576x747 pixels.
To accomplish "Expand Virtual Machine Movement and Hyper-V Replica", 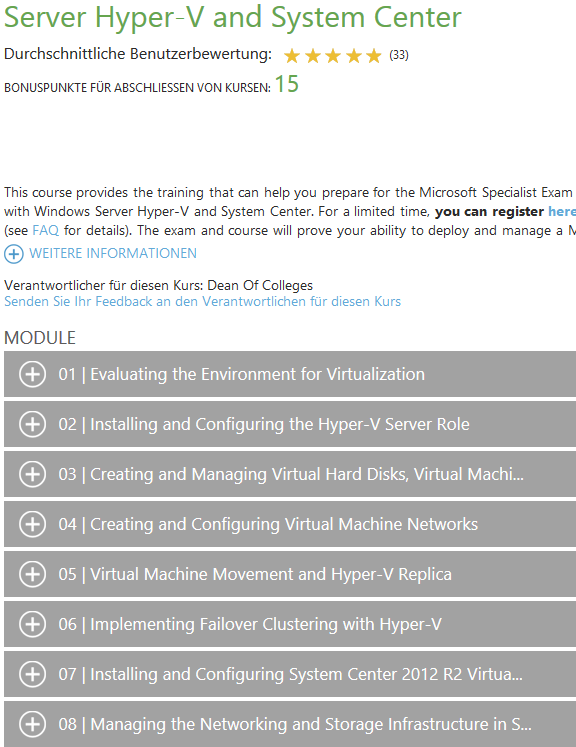I will point(290,574).
